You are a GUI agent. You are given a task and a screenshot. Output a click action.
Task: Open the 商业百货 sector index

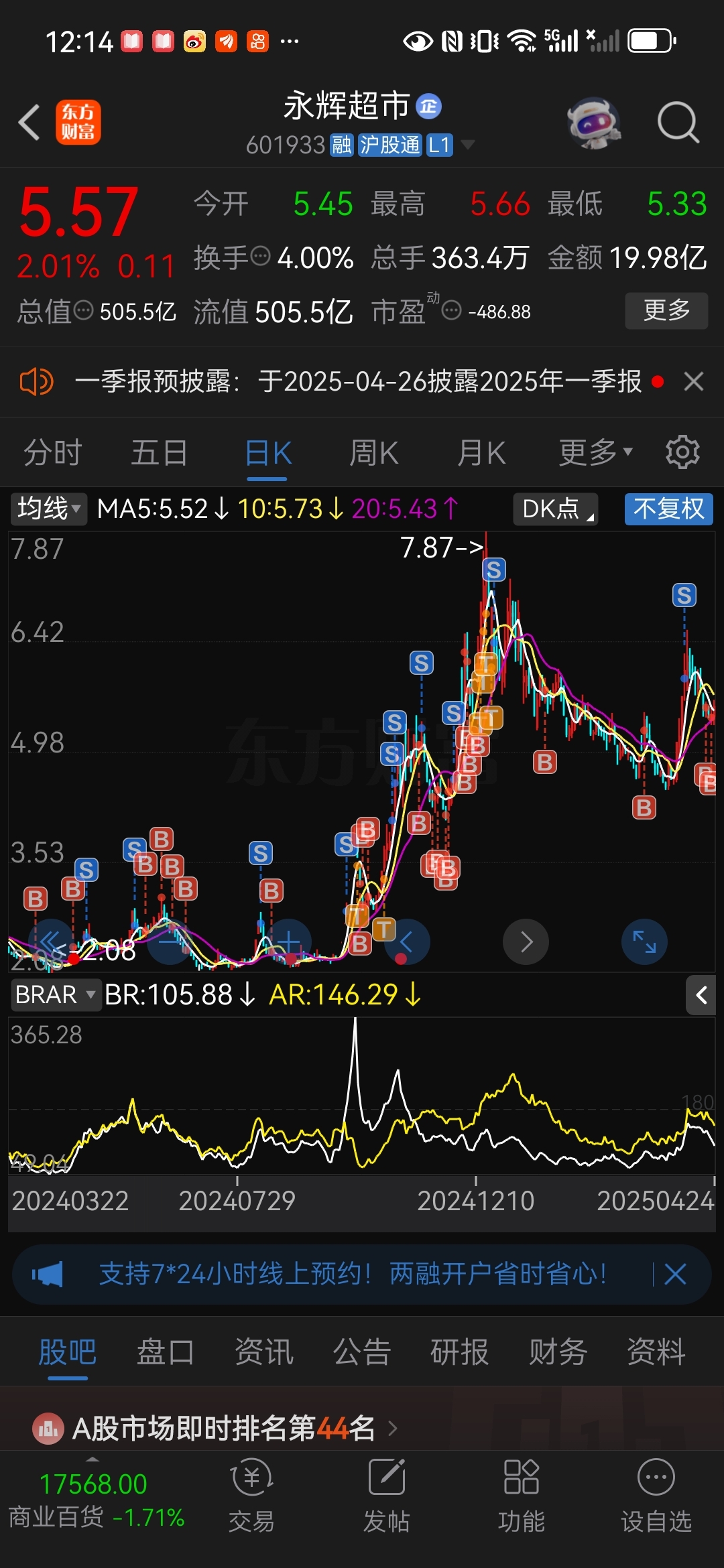96,1500
